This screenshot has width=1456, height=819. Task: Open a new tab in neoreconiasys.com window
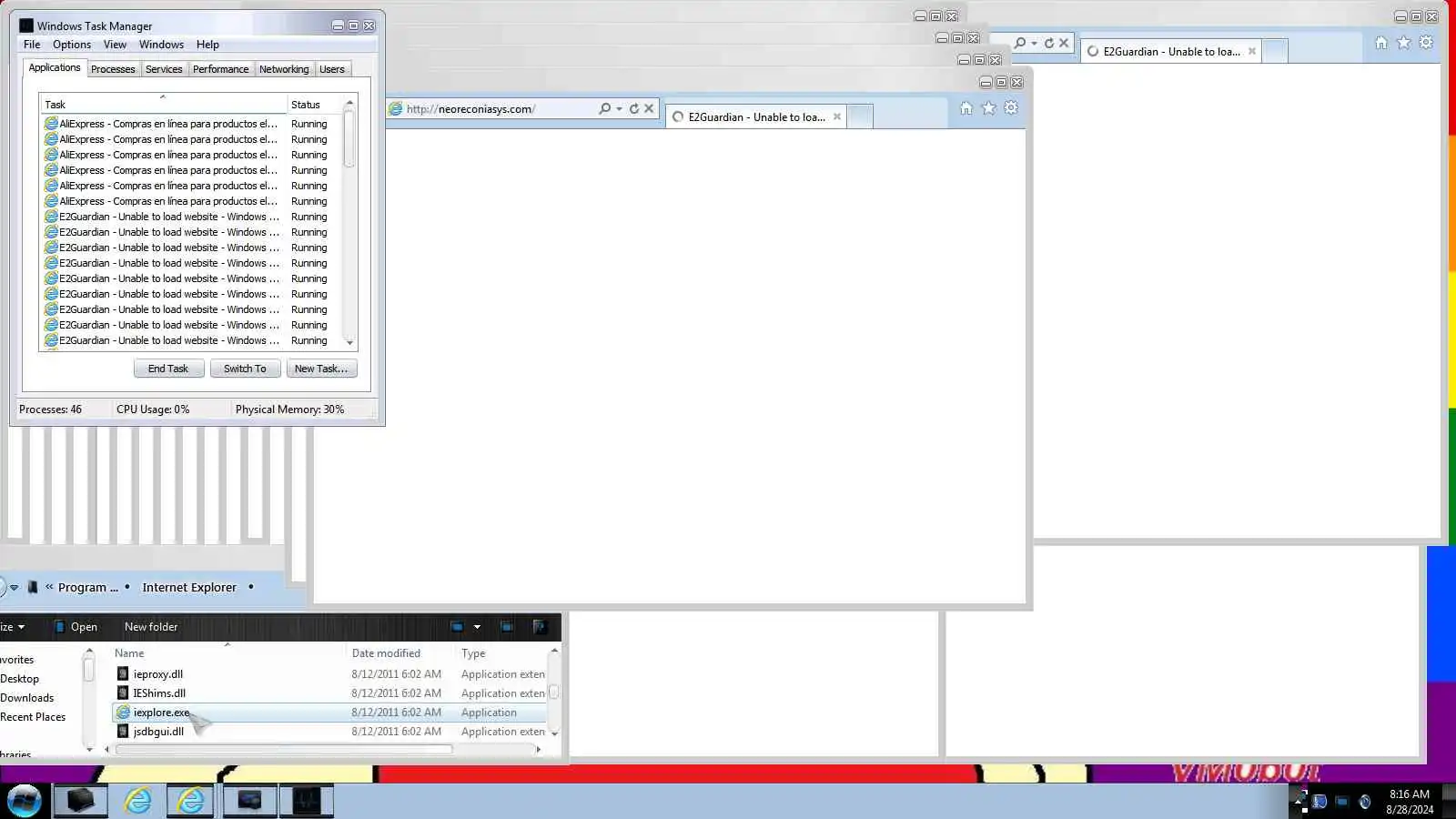[860, 116]
